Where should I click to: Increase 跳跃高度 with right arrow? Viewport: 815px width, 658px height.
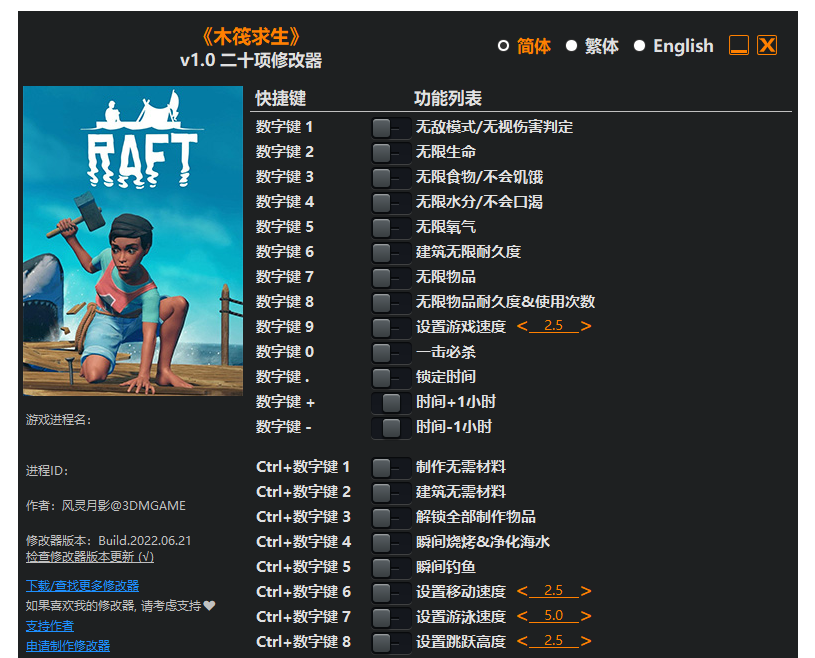[586, 641]
